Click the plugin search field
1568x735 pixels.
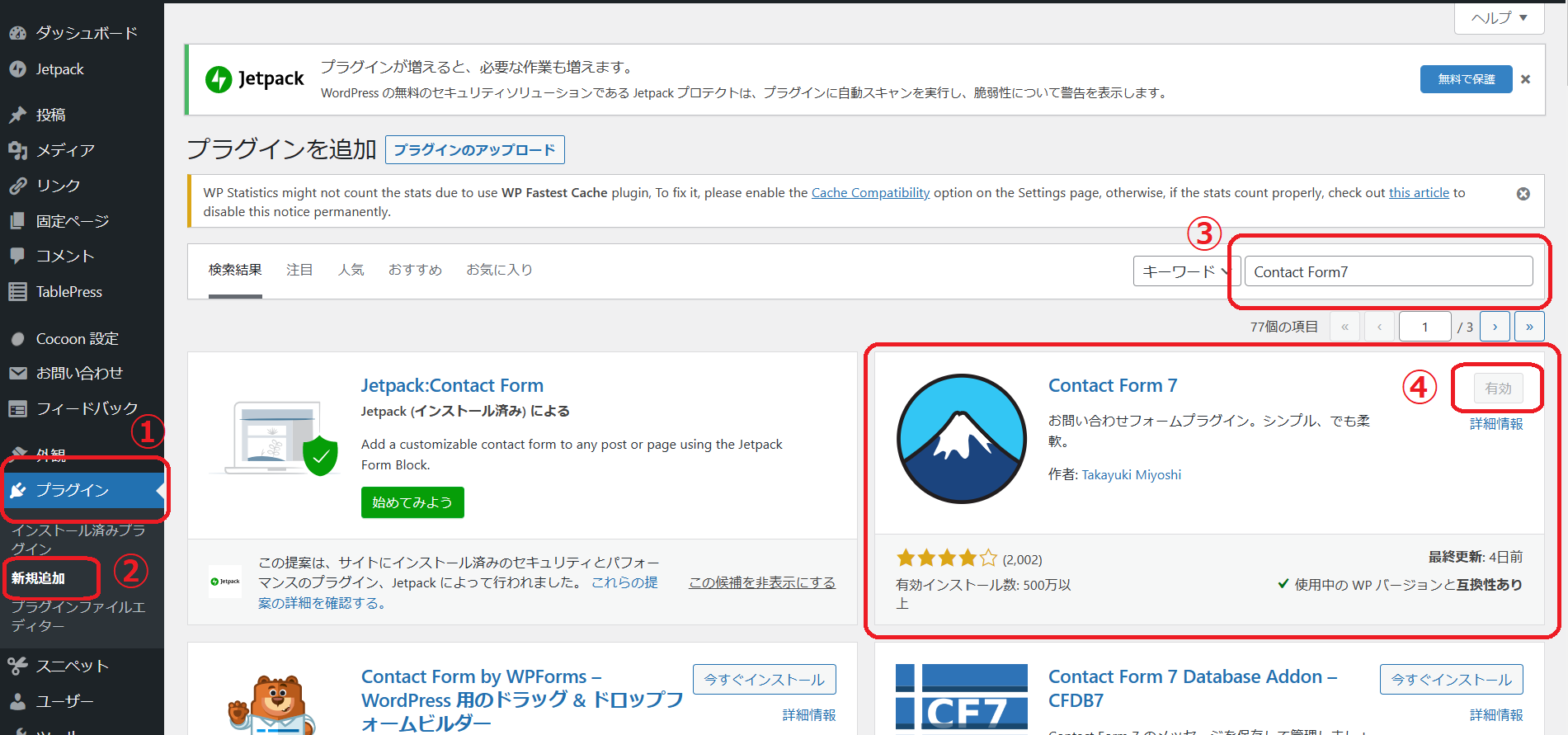(1389, 271)
